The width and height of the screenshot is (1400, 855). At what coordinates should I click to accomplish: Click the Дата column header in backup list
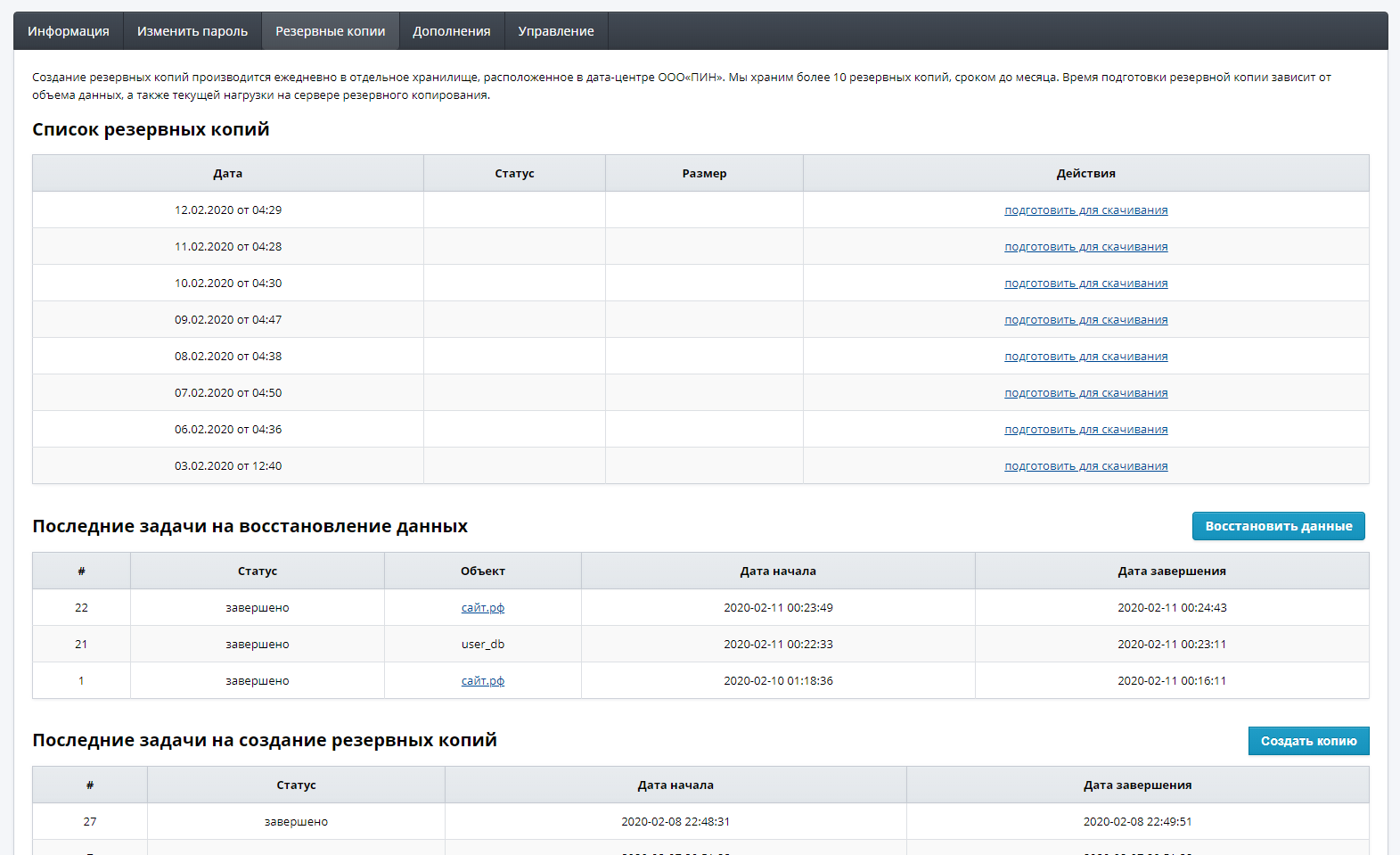point(228,174)
